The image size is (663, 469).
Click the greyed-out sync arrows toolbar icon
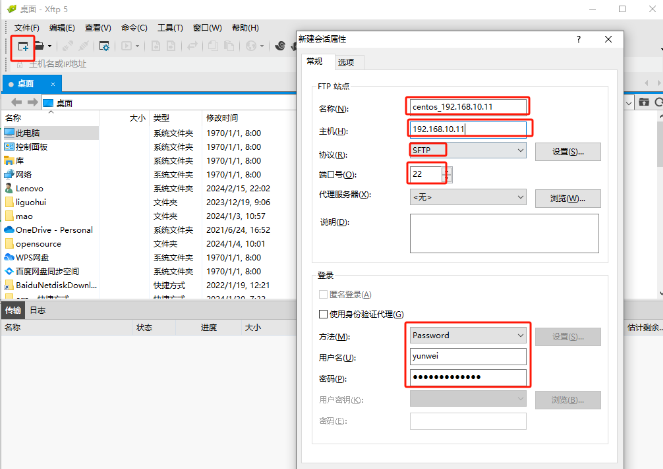pos(192,46)
